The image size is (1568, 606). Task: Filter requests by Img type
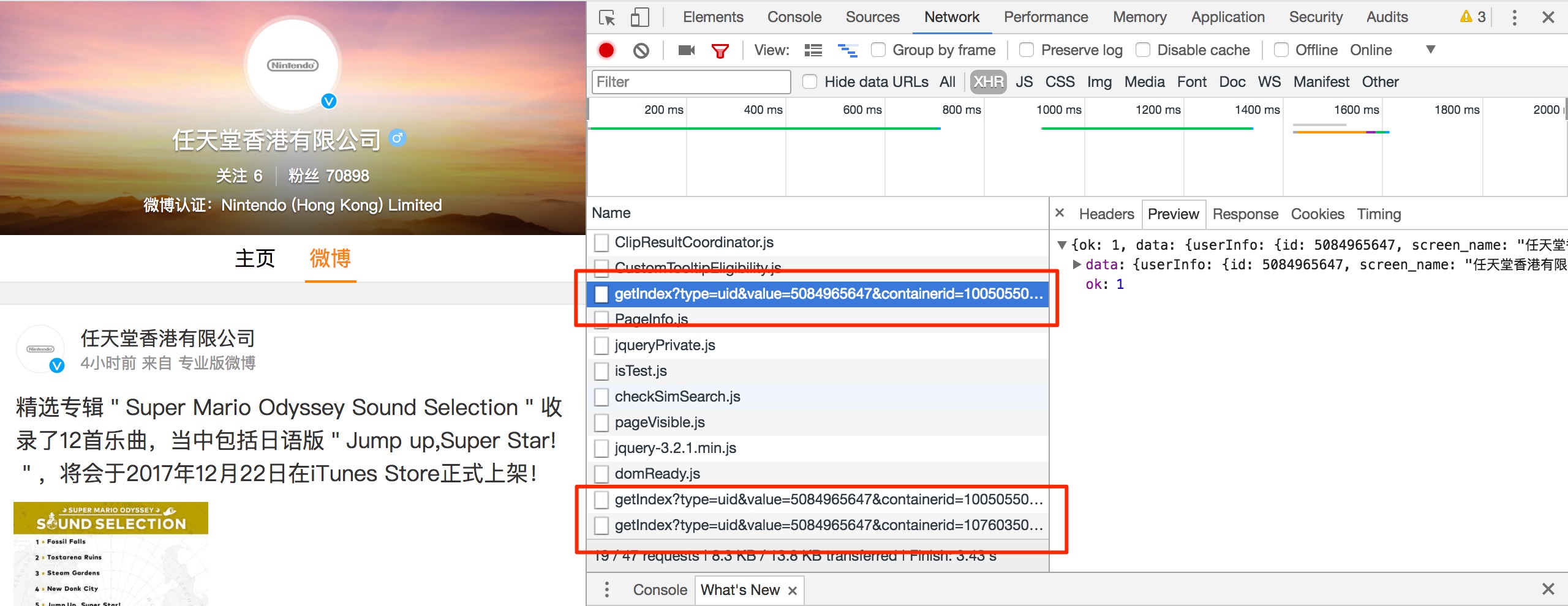(x=1099, y=81)
